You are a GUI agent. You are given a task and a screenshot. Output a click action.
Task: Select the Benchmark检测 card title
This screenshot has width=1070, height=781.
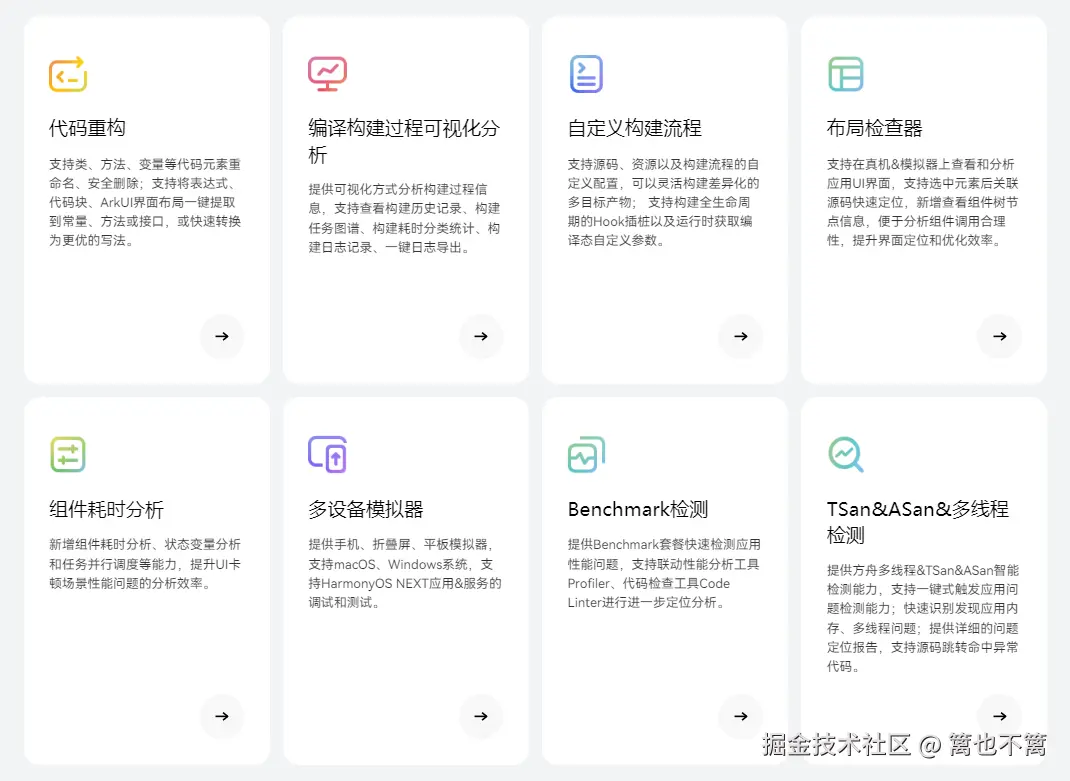tap(638, 509)
